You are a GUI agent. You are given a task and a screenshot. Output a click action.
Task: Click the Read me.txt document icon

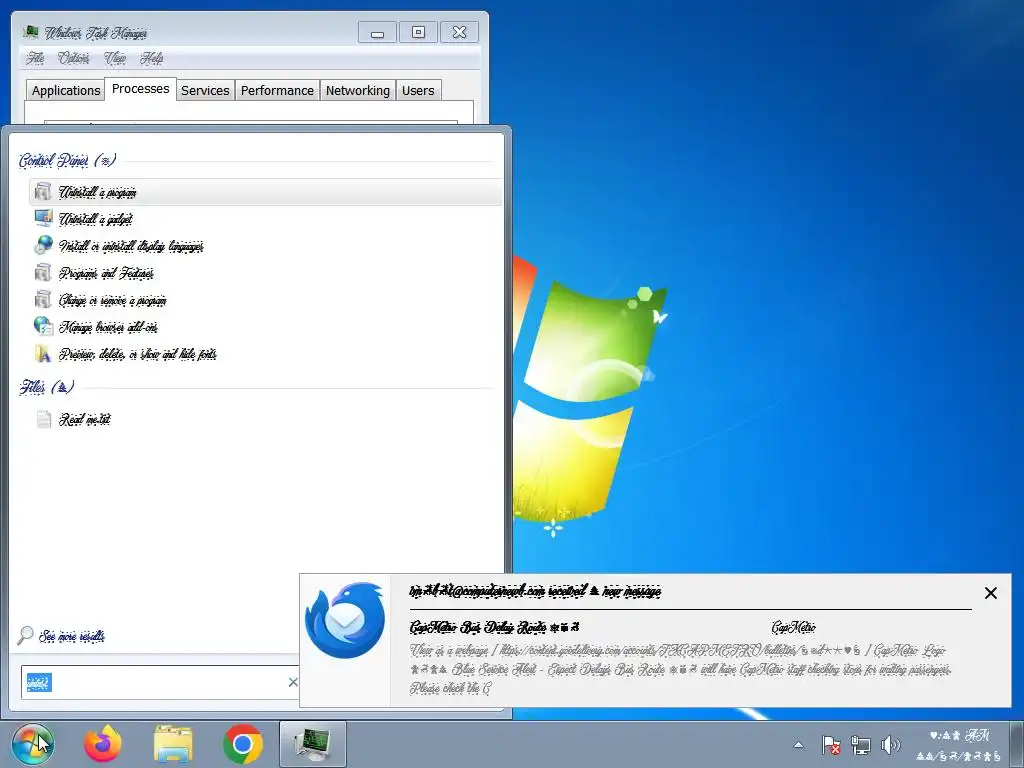click(44, 419)
